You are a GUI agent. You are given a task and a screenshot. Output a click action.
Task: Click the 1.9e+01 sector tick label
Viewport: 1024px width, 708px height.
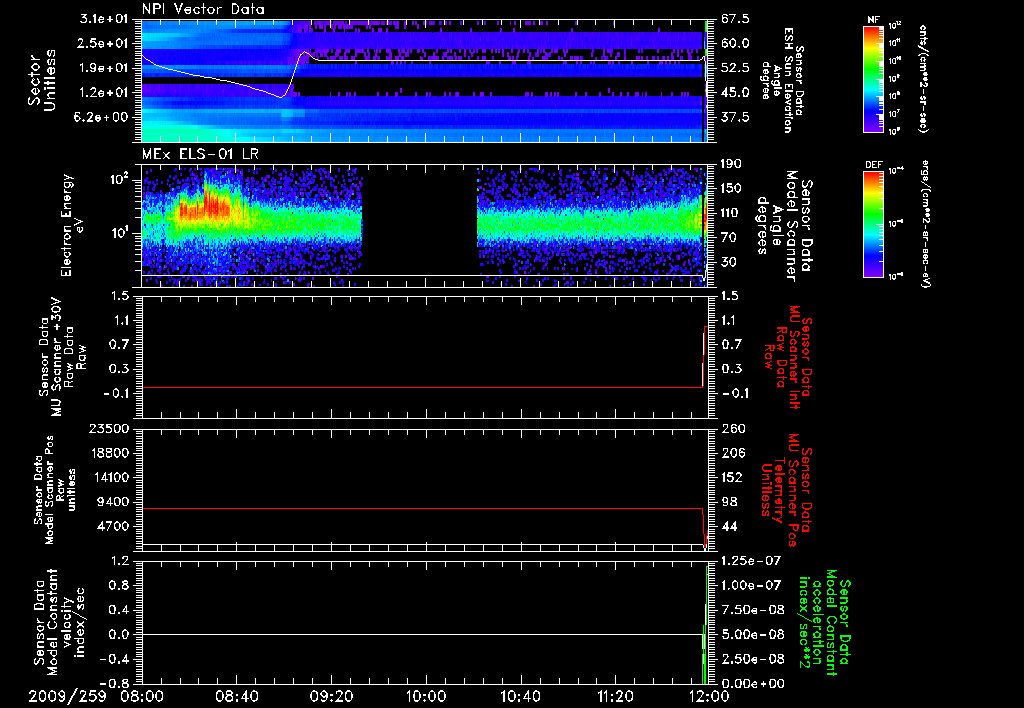(x=103, y=68)
